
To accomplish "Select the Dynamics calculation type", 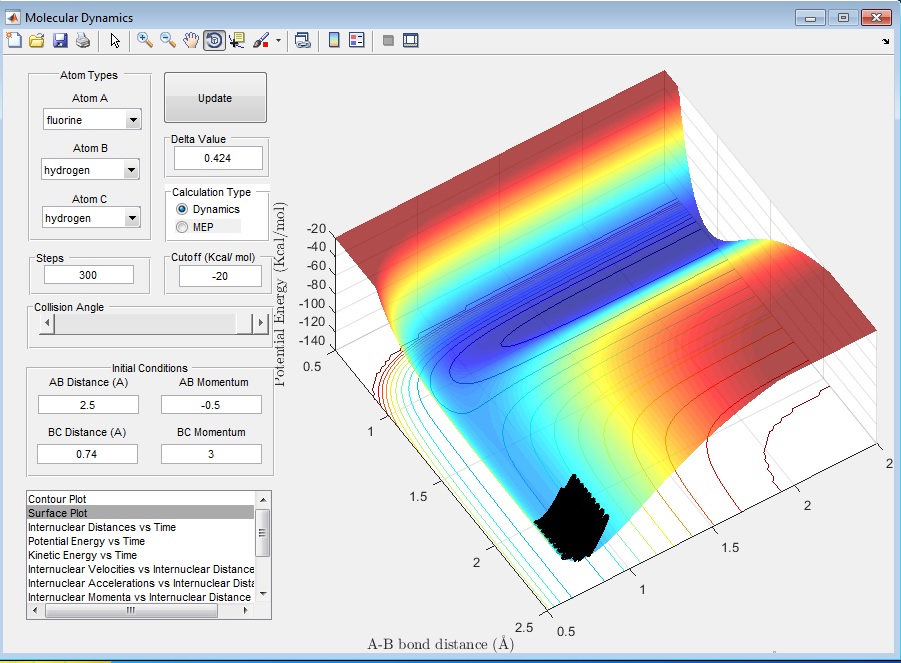I will tap(182, 209).
